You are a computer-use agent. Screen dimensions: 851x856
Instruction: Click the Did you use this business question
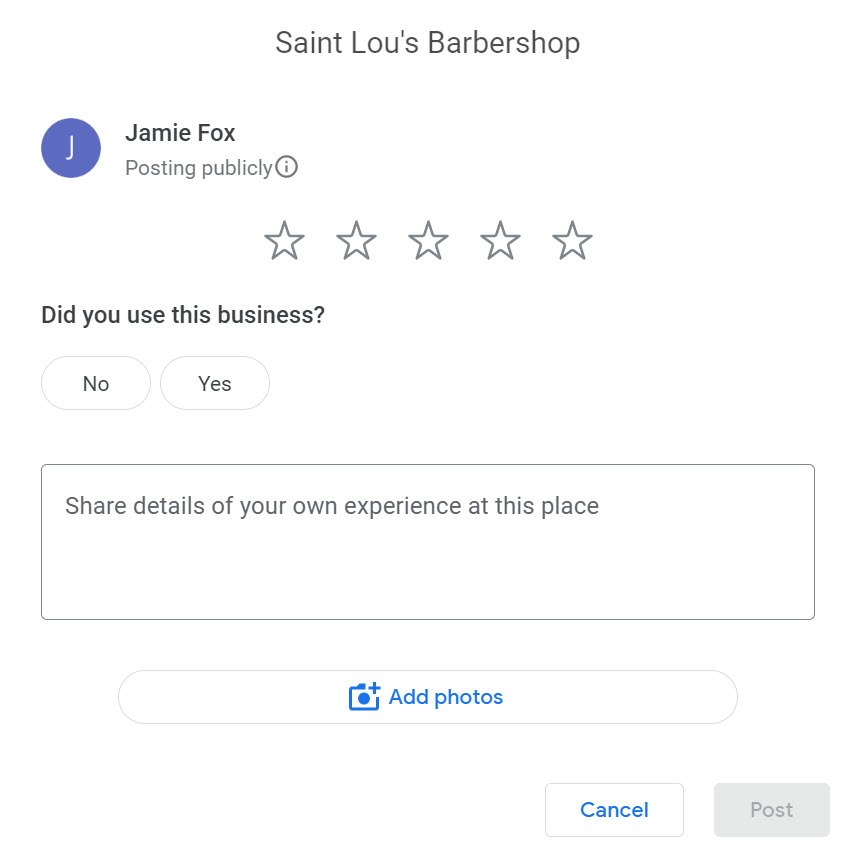point(183,315)
